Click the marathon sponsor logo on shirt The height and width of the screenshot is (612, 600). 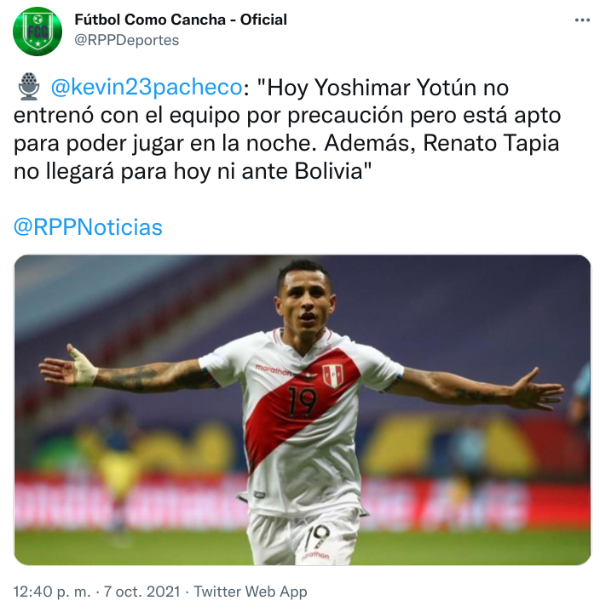pos(273,369)
